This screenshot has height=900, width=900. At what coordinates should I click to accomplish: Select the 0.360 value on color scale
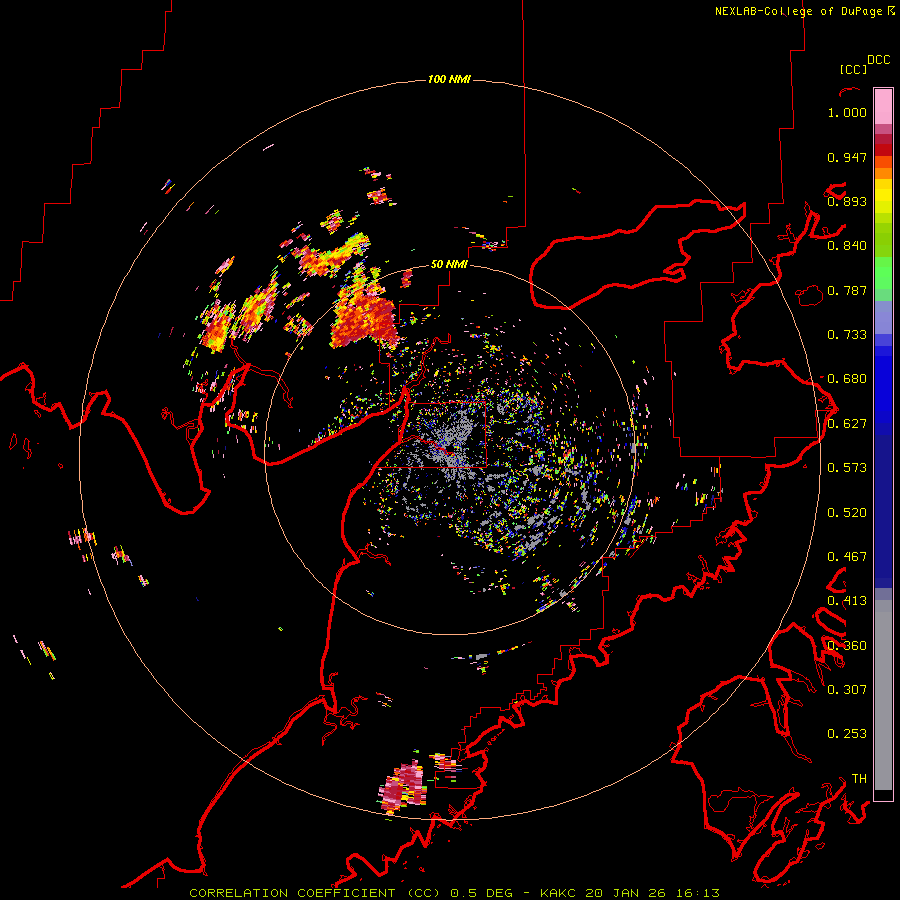pyautogui.click(x=847, y=646)
